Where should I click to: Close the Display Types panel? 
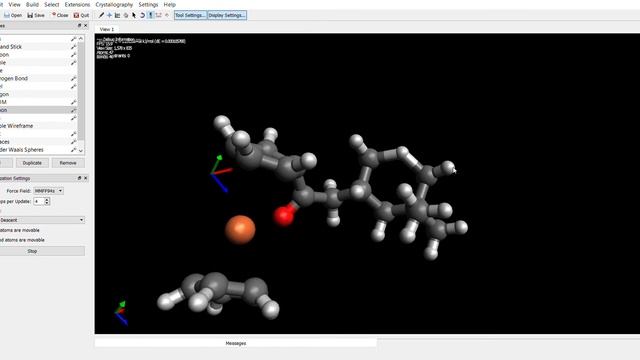pos(85,25)
